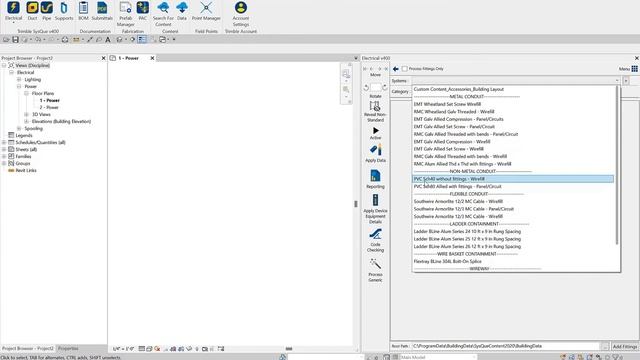Collapse the Views (Discipline) node
Image resolution: width=640 pixels, height=360 pixels.
[x=4, y=65]
